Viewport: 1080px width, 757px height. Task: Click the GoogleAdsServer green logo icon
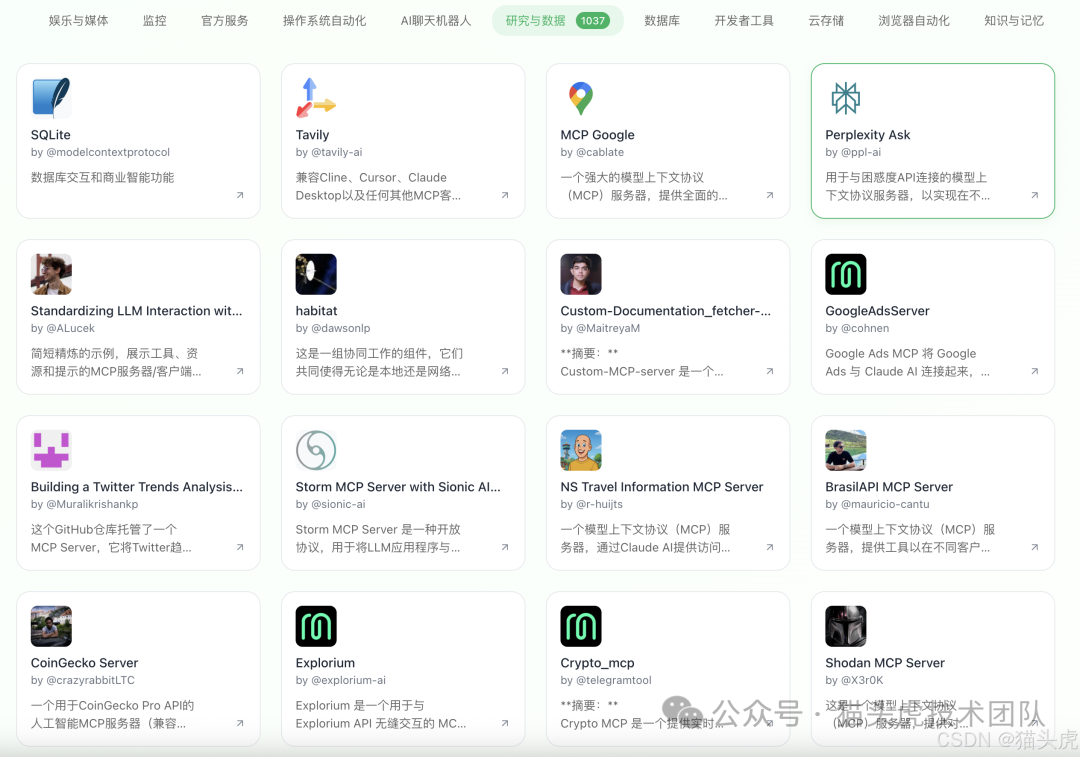[846, 274]
